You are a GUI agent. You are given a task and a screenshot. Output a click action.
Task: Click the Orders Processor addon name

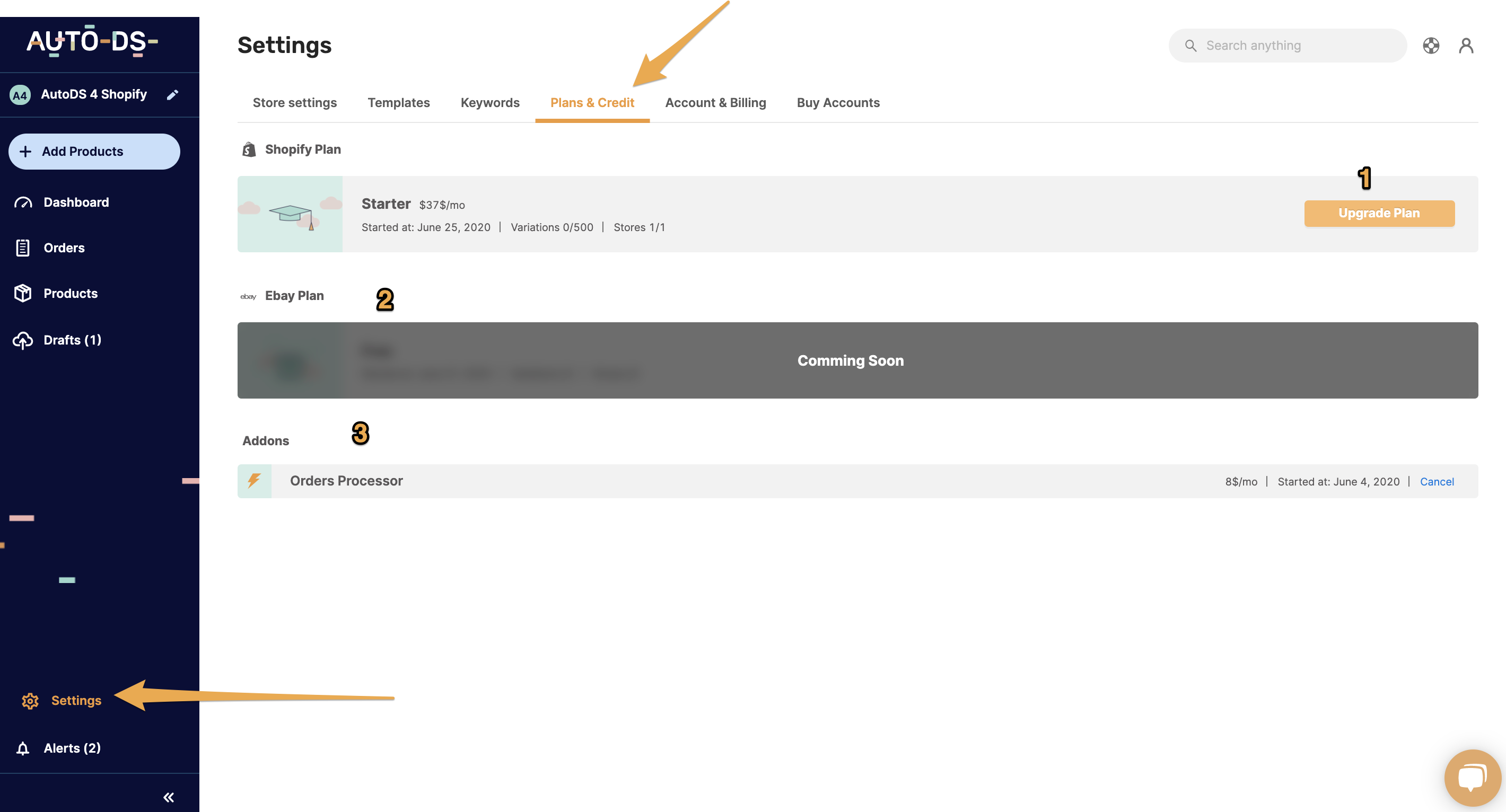(x=346, y=481)
